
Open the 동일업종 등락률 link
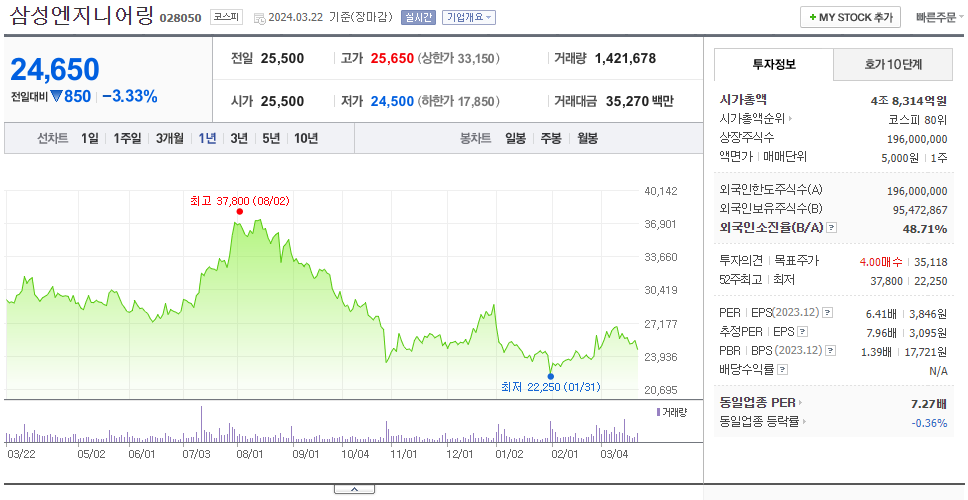click(x=763, y=422)
